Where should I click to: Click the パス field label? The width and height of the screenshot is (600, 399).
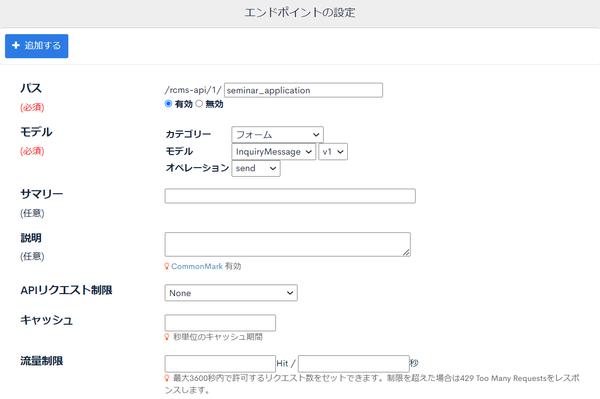pyautogui.click(x=31, y=88)
